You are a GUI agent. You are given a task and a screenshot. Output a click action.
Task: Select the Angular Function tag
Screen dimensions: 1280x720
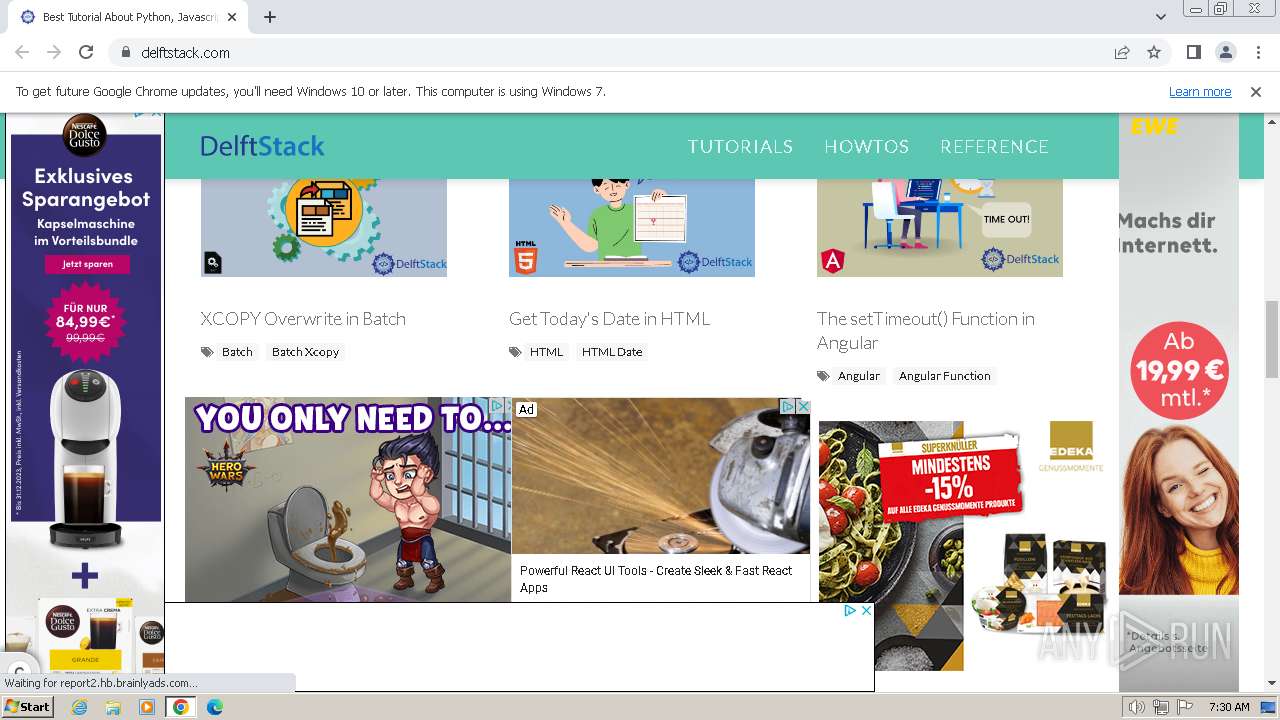tap(944, 376)
